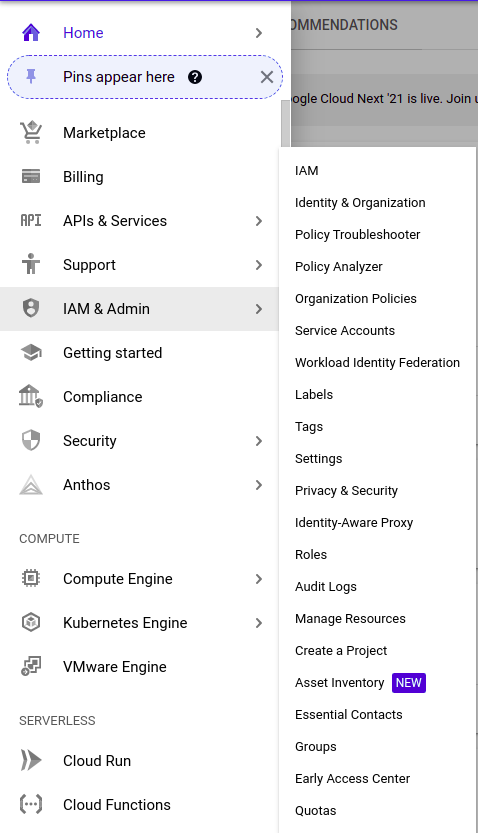Dismiss the Pins appear here hint
This screenshot has width=478, height=833.
coord(267,77)
